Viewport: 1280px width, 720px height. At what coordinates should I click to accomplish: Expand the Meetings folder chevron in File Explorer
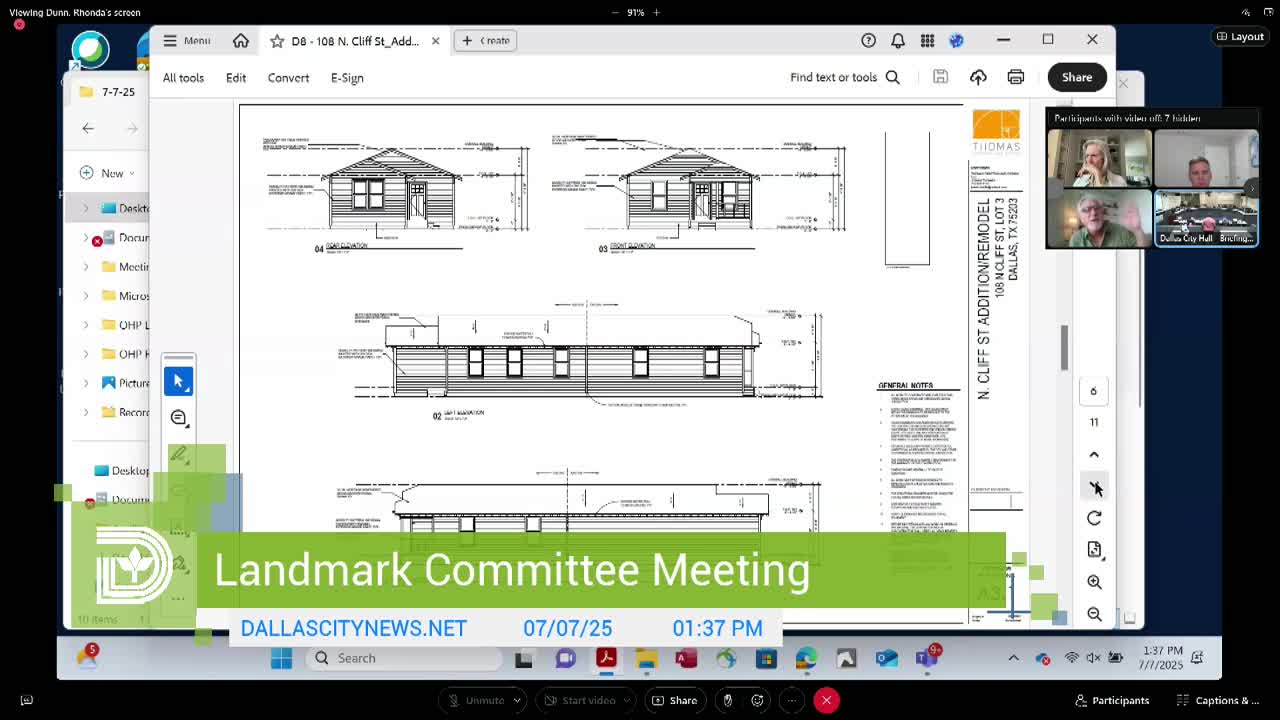tap(85, 267)
